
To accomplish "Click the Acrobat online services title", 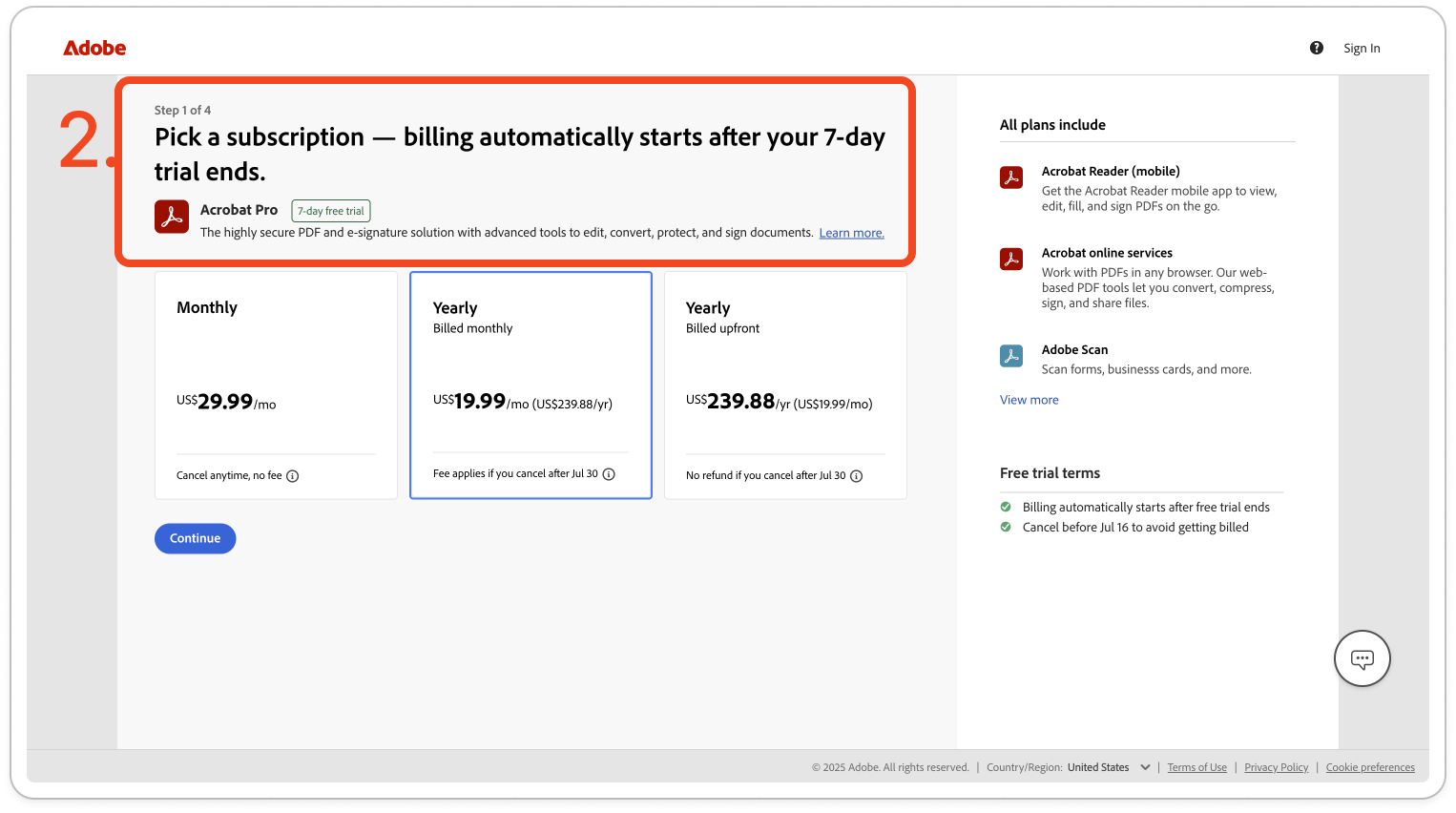I will coord(1107,253).
